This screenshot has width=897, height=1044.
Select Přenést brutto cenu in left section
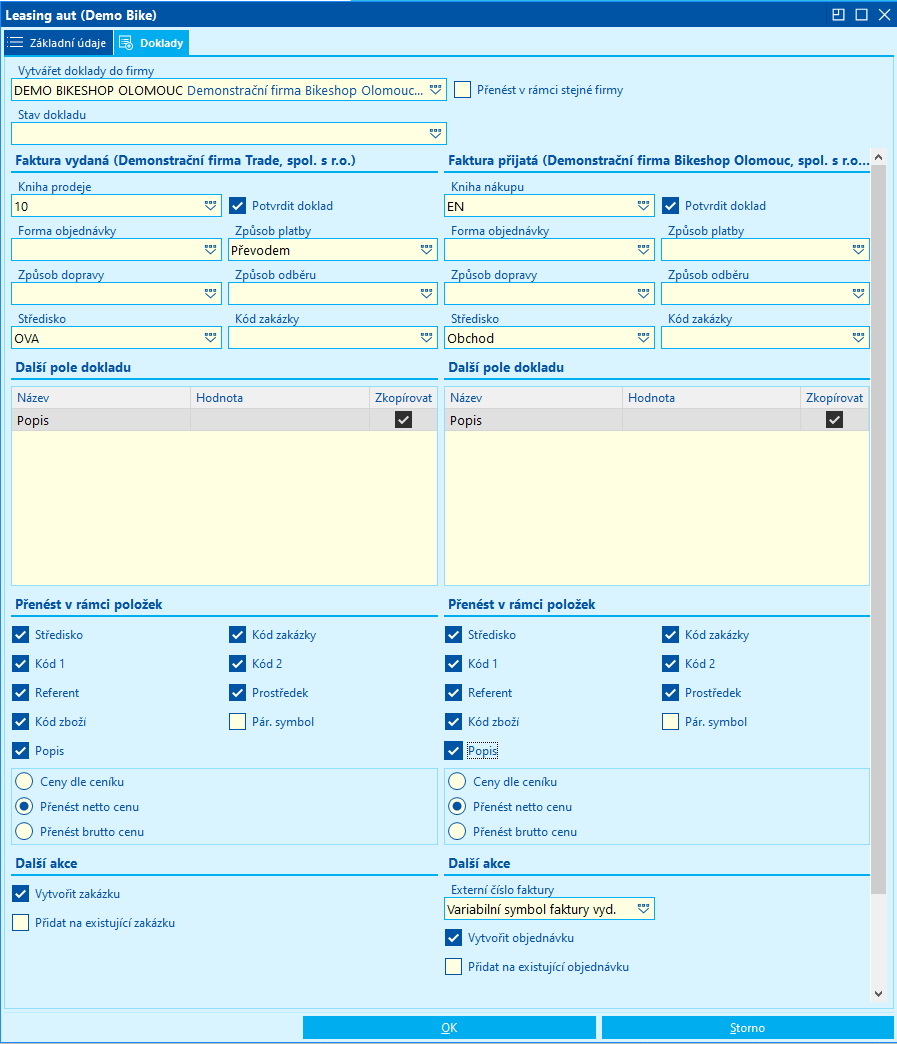click(24, 831)
